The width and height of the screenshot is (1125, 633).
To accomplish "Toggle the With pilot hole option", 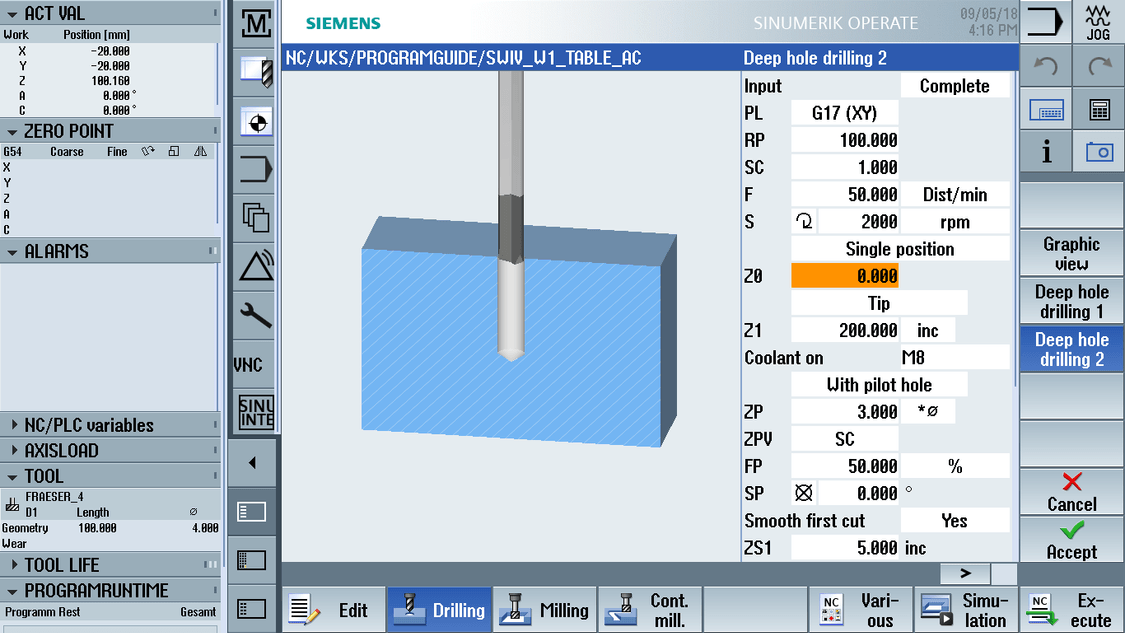I will click(x=879, y=385).
